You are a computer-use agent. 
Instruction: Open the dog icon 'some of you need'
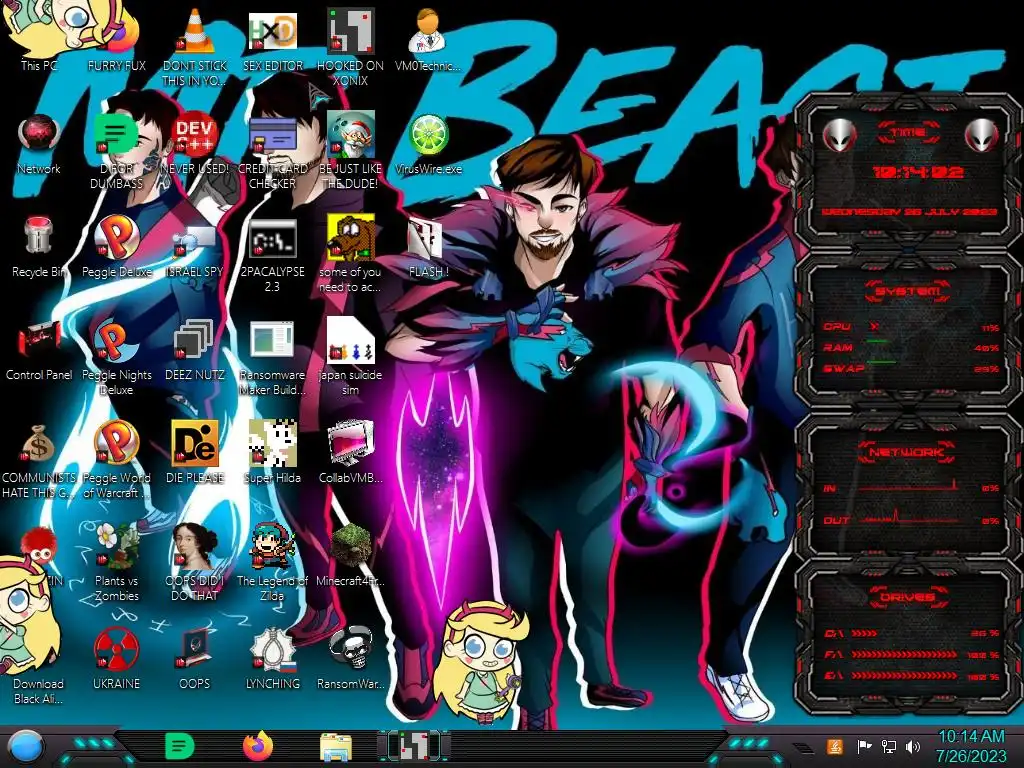pyautogui.click(x=350, y=255)
